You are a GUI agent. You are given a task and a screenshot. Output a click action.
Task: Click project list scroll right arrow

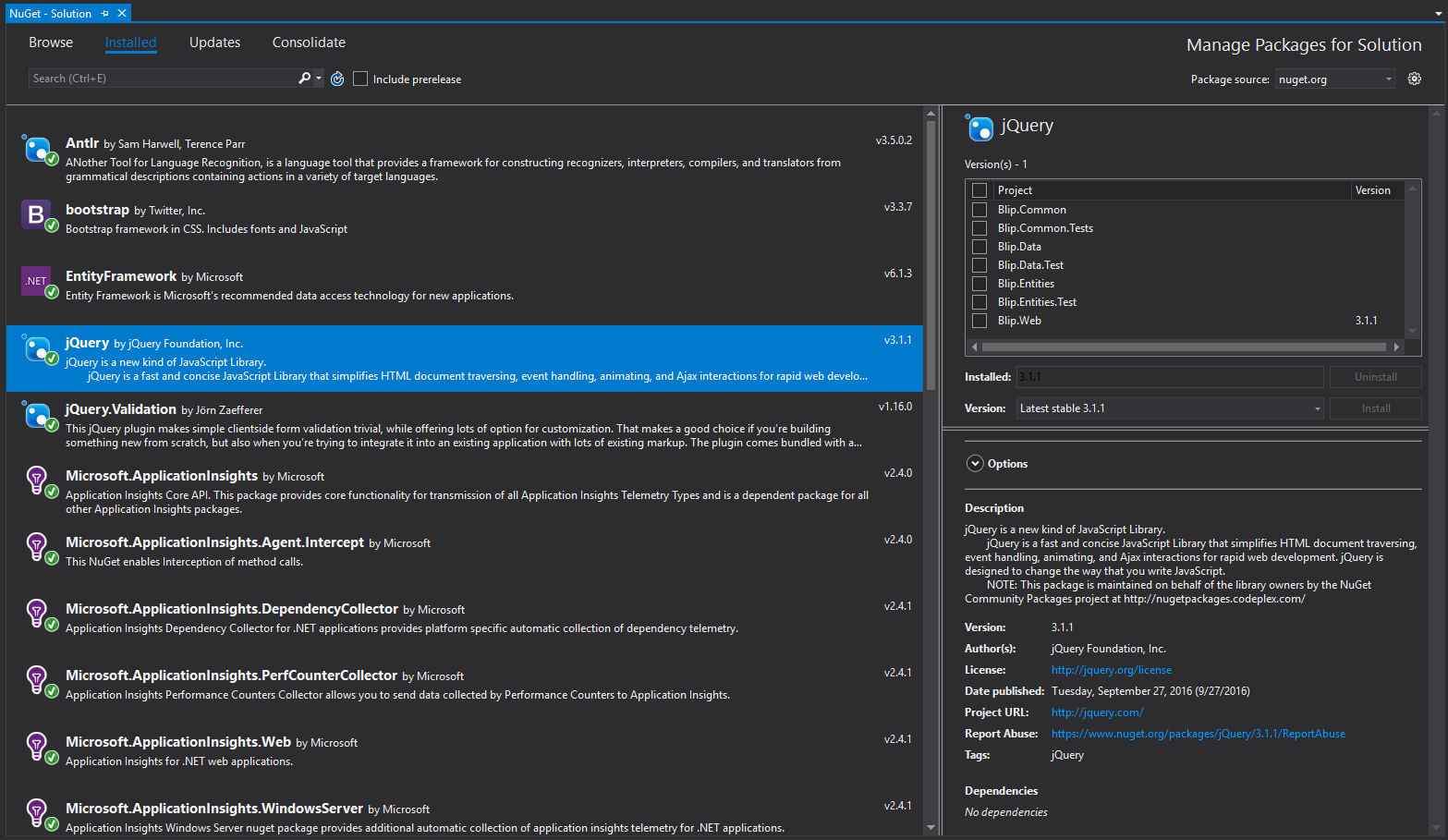tap(1396, 347)
